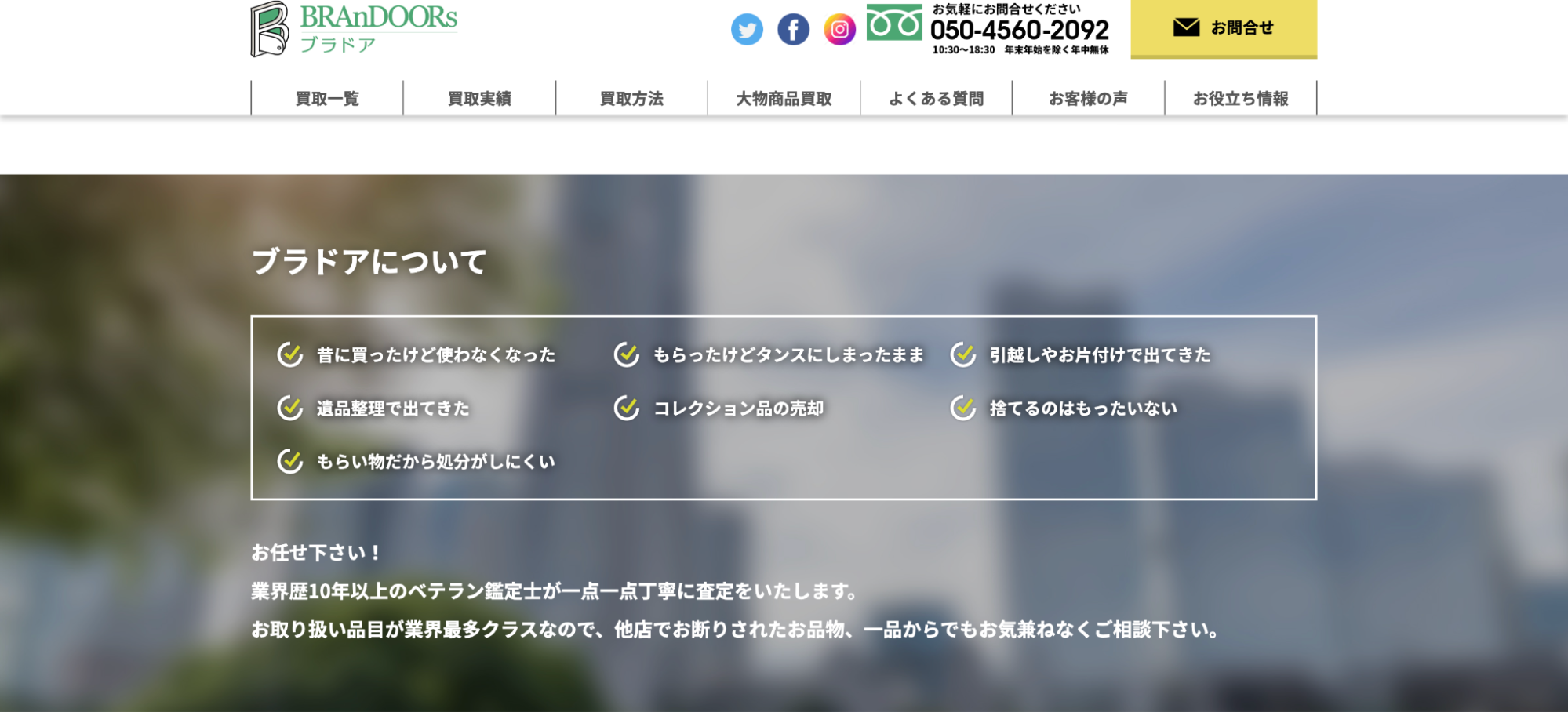Click the checkmark beside 昔に買ったけど使わなくなった
Image resolution: width=1568 pixels, height=712 pixels.
click(289, 354)
